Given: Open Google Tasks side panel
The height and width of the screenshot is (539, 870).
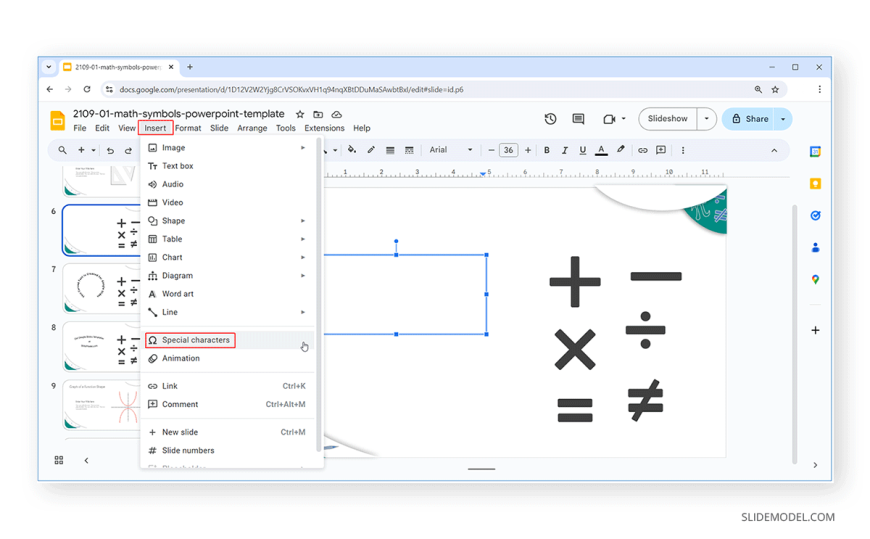Looking at the screenshot, I should [x=815, y=215].
